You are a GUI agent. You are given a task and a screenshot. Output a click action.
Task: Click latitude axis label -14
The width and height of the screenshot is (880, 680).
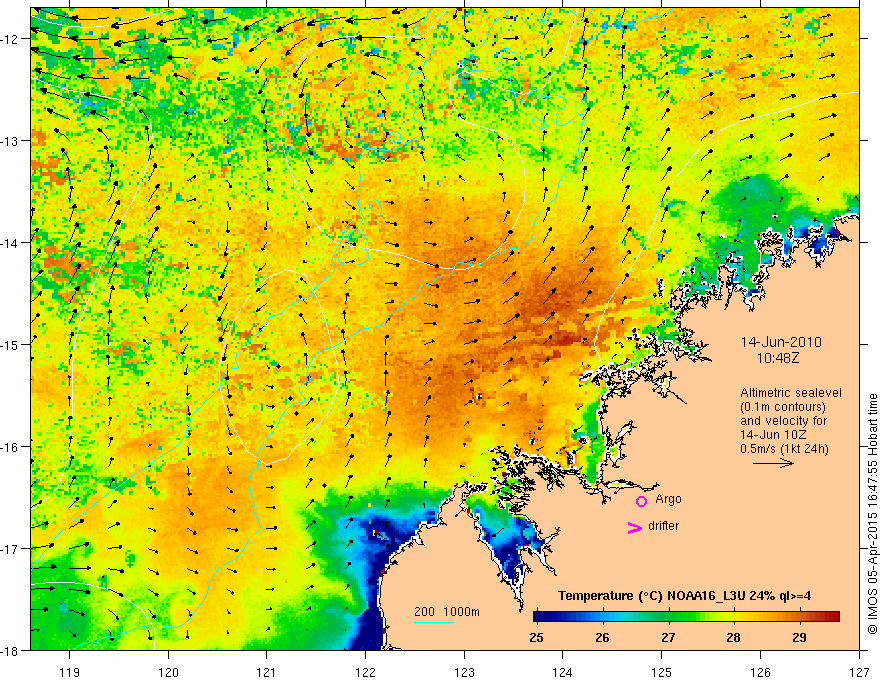[11, 243]
